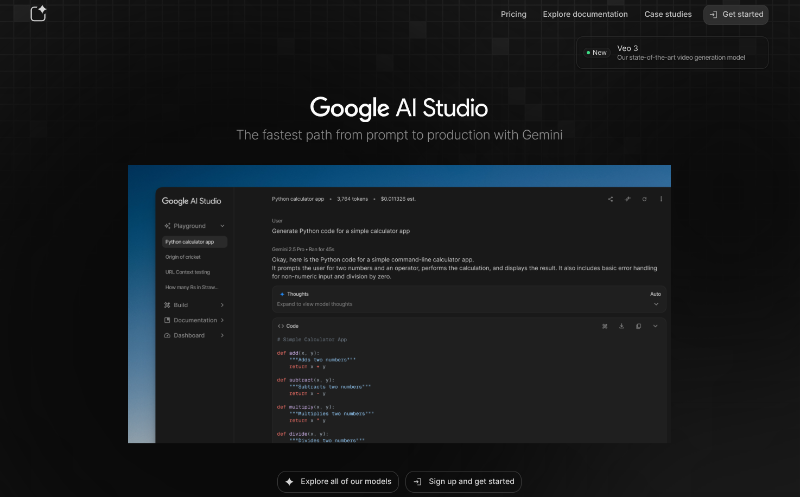Click the copy icon in Code block
This screenshot has width=800, height=497.
638,326
